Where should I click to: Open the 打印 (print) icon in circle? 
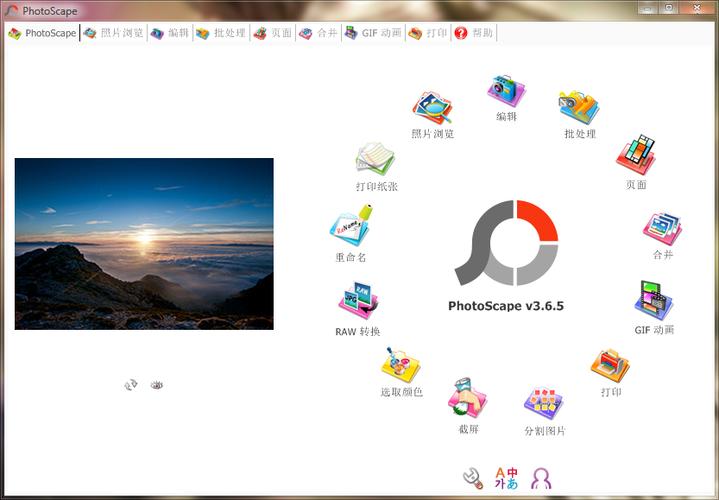click(x=610, y=366)
